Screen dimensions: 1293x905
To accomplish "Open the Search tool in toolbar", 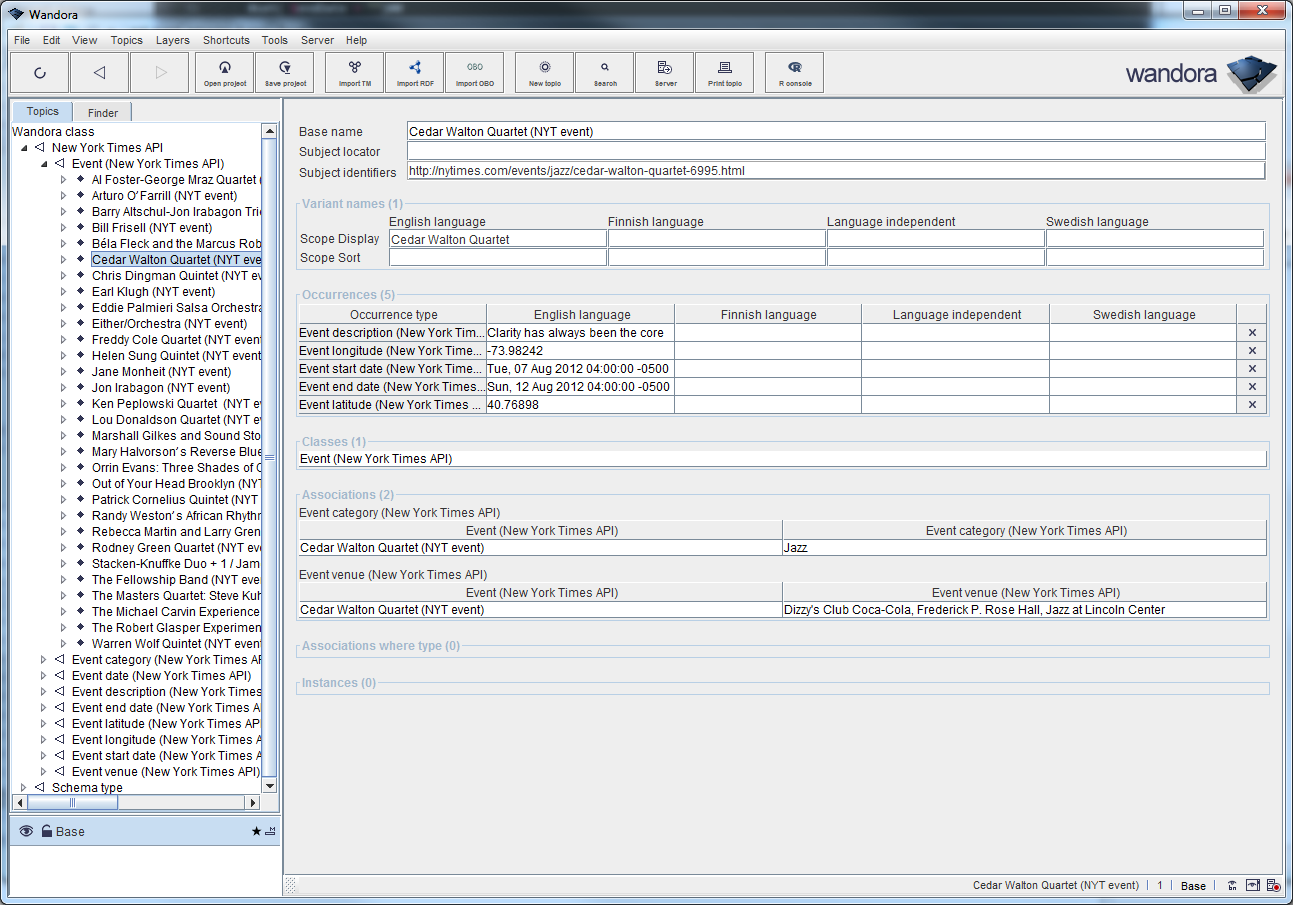I will tap(605, 72).
